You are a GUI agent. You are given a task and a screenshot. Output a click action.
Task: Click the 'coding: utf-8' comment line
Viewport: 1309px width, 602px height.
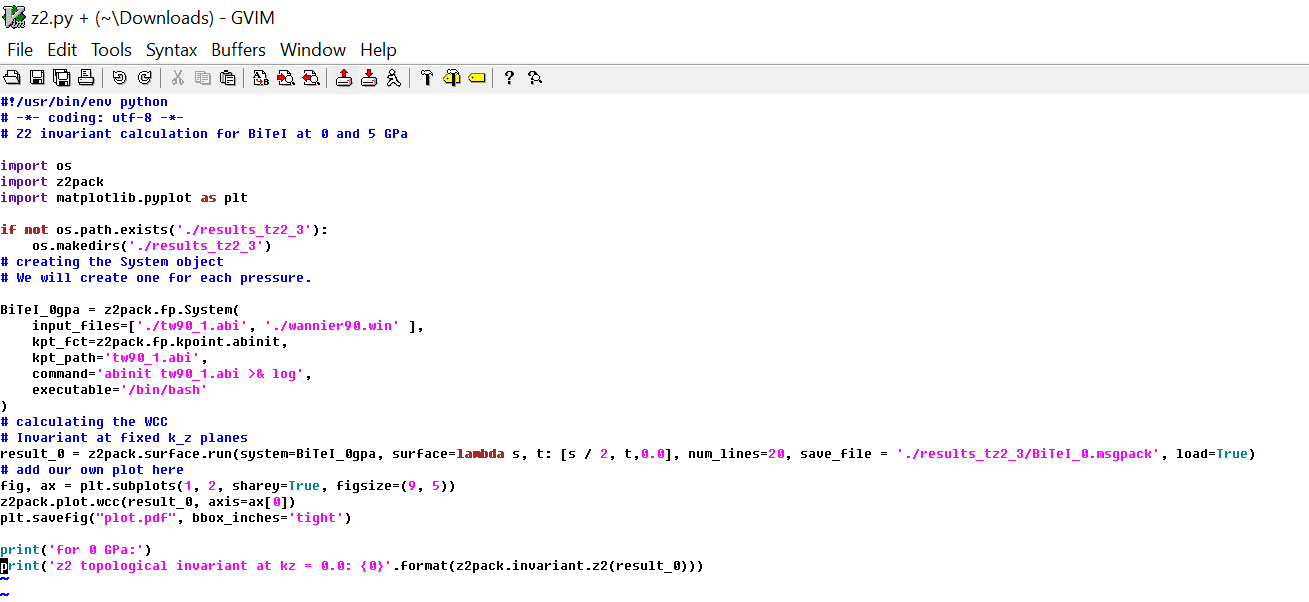click(92, 118)
